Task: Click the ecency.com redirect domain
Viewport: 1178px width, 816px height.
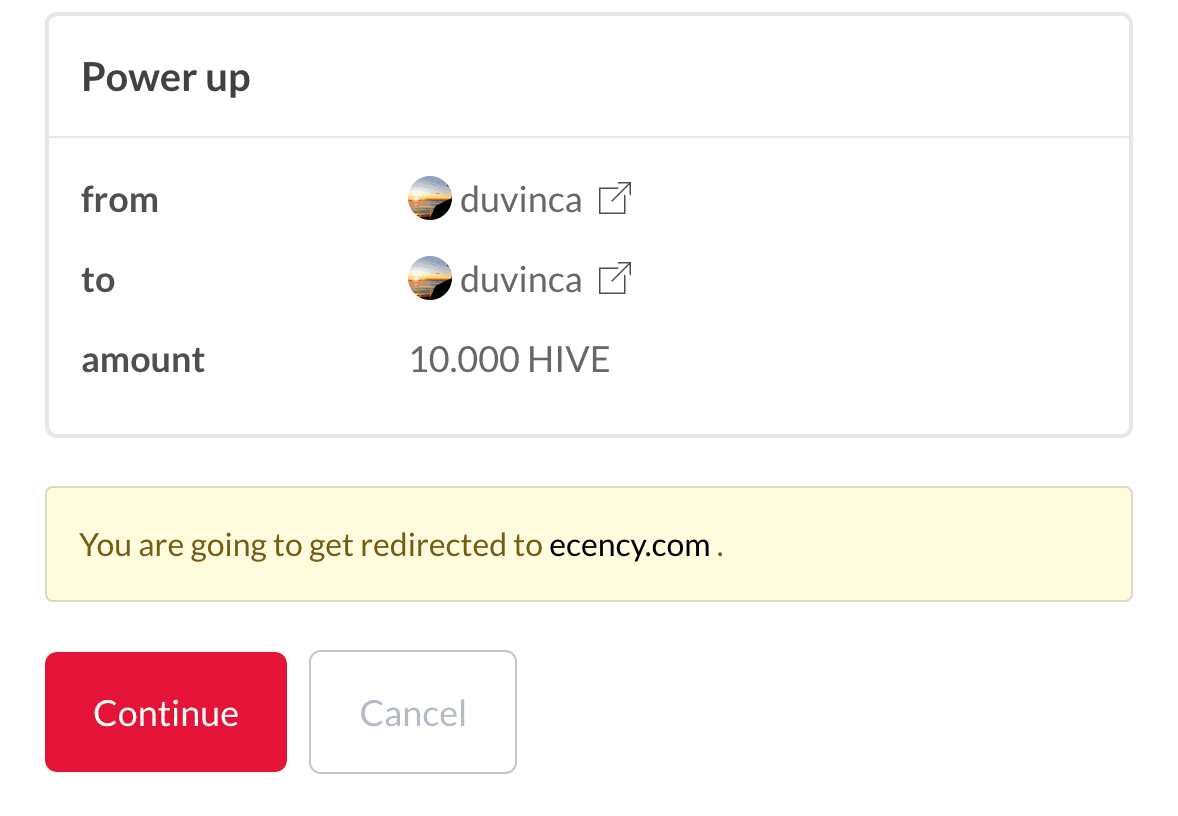Action: (x=630, y=545)
